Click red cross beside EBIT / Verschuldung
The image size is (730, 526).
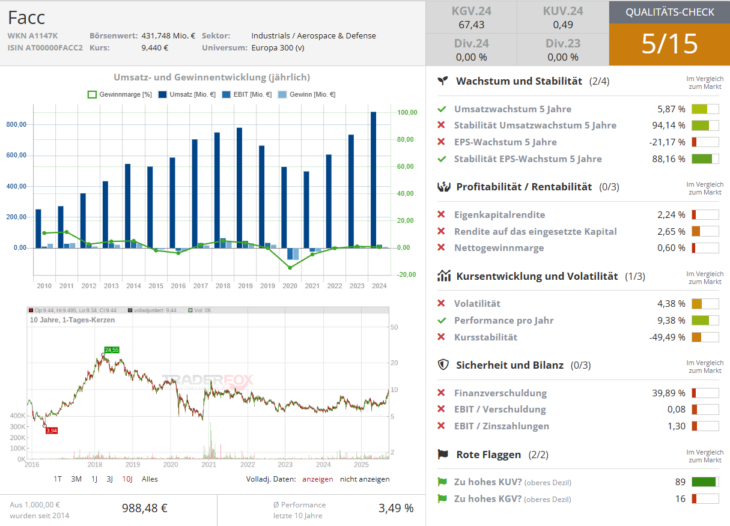coord(441,409)
